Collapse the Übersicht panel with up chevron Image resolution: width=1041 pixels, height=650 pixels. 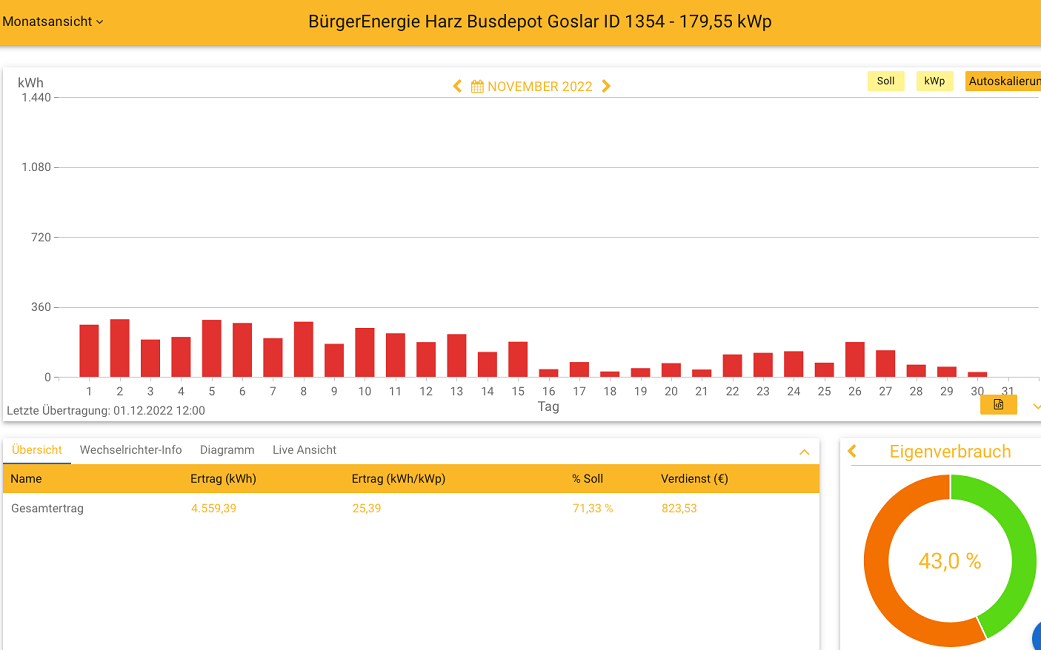(x=804, y=452)
